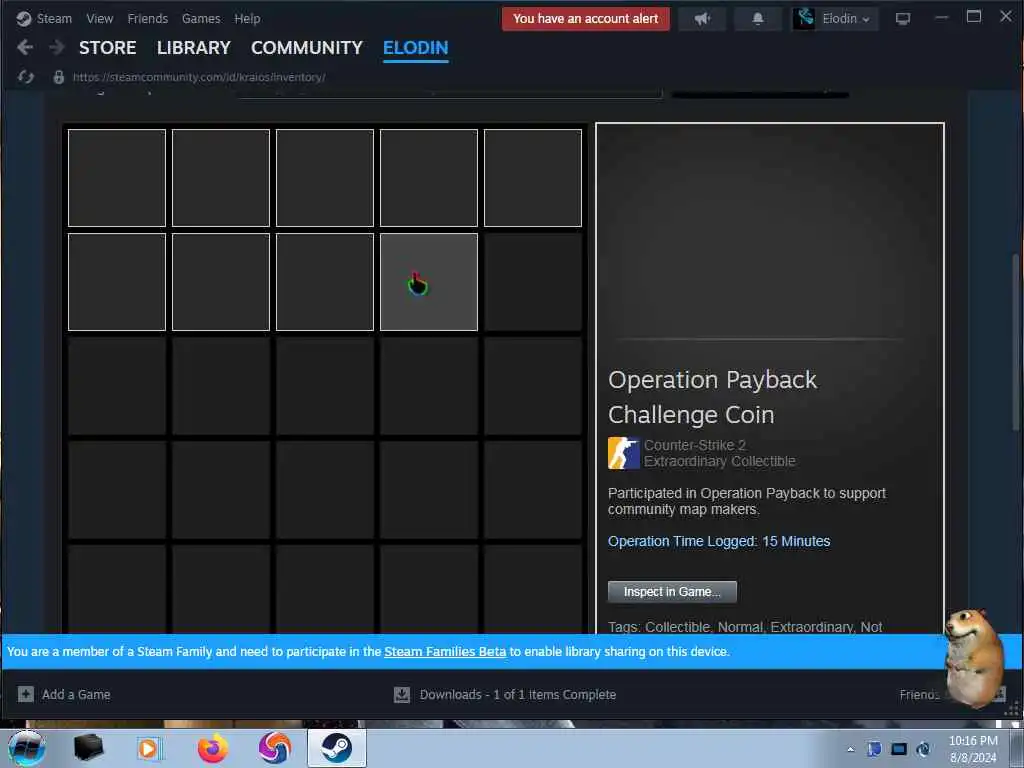Click the 'Extraordinary Collectible' rarity text
The image size is (1024, 768).
point(720,461)
